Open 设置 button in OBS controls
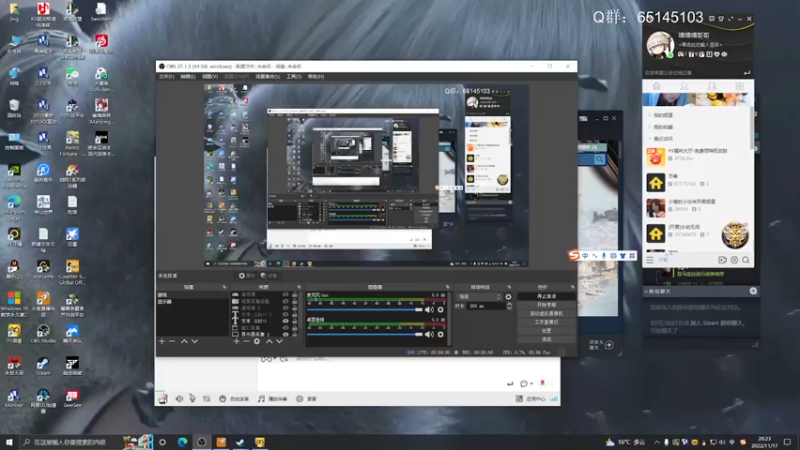This screenshot has height=450, width=800. (546, 331)
